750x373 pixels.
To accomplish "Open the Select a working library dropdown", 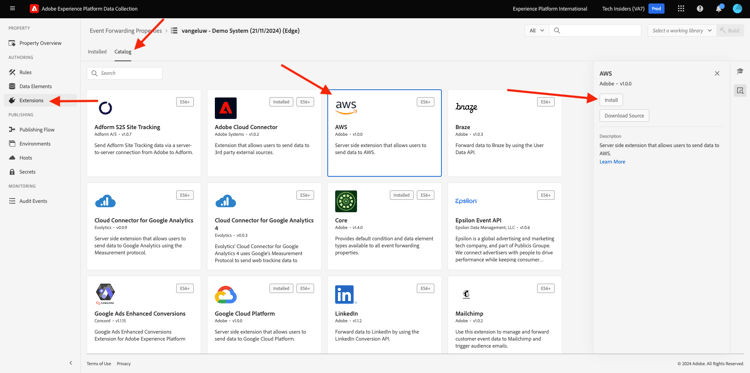I will click(x=682, y=31).
